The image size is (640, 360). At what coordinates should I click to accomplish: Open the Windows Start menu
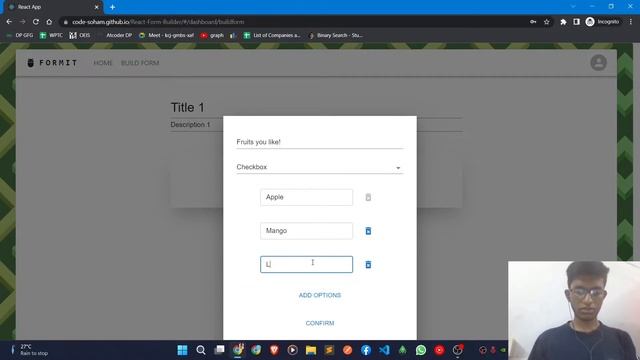pyautogui.click(x=182, y=350)
